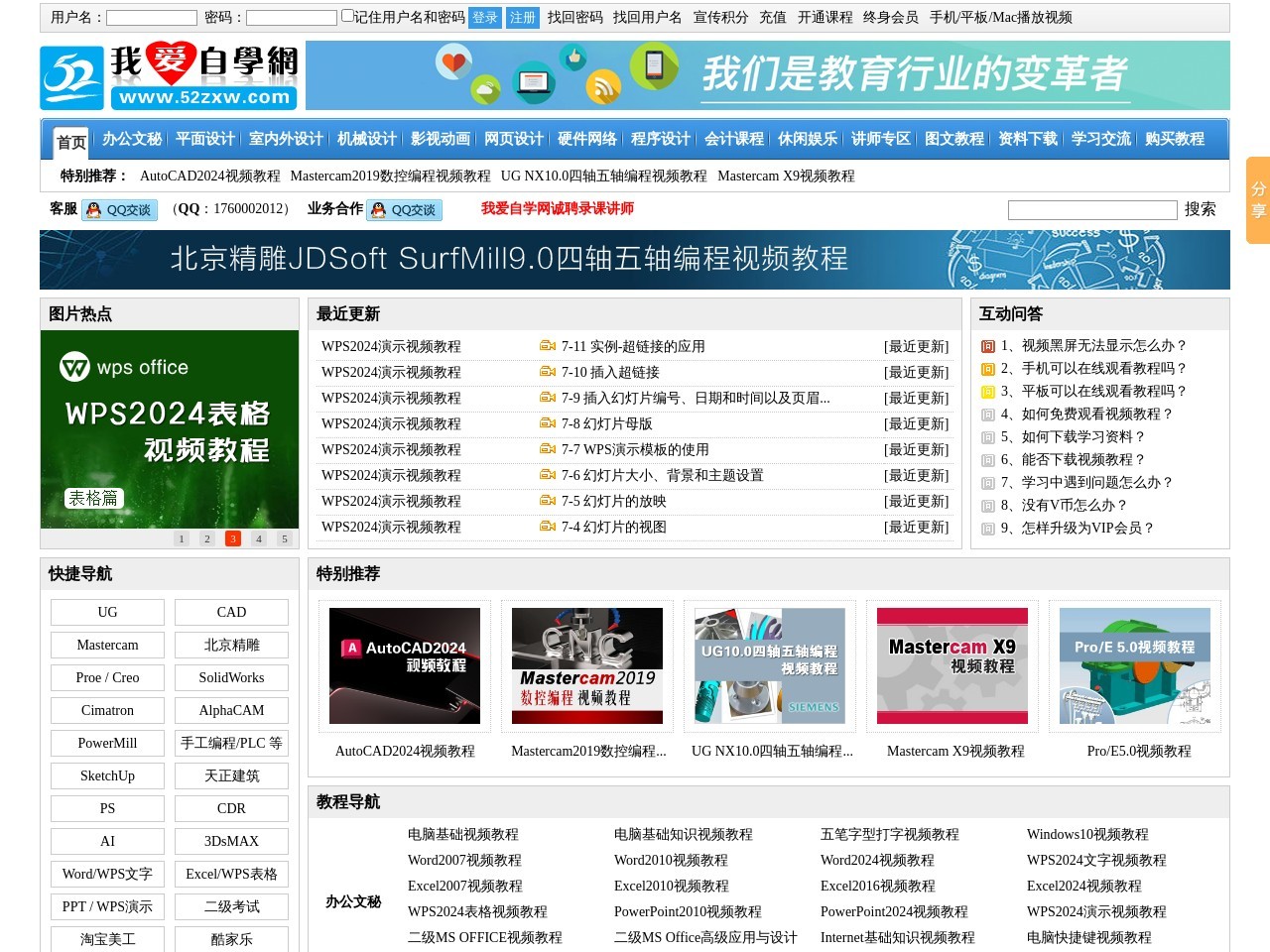The image size is (1270, 952).
Task: Open the 程序设计 menu item
Action: coord(661,139)
